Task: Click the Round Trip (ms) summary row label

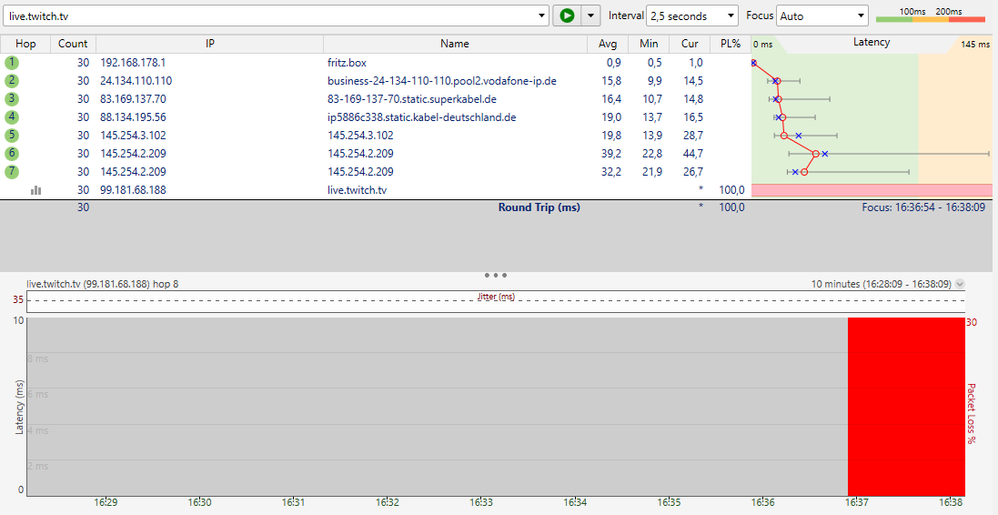Action: pos(539,208)
